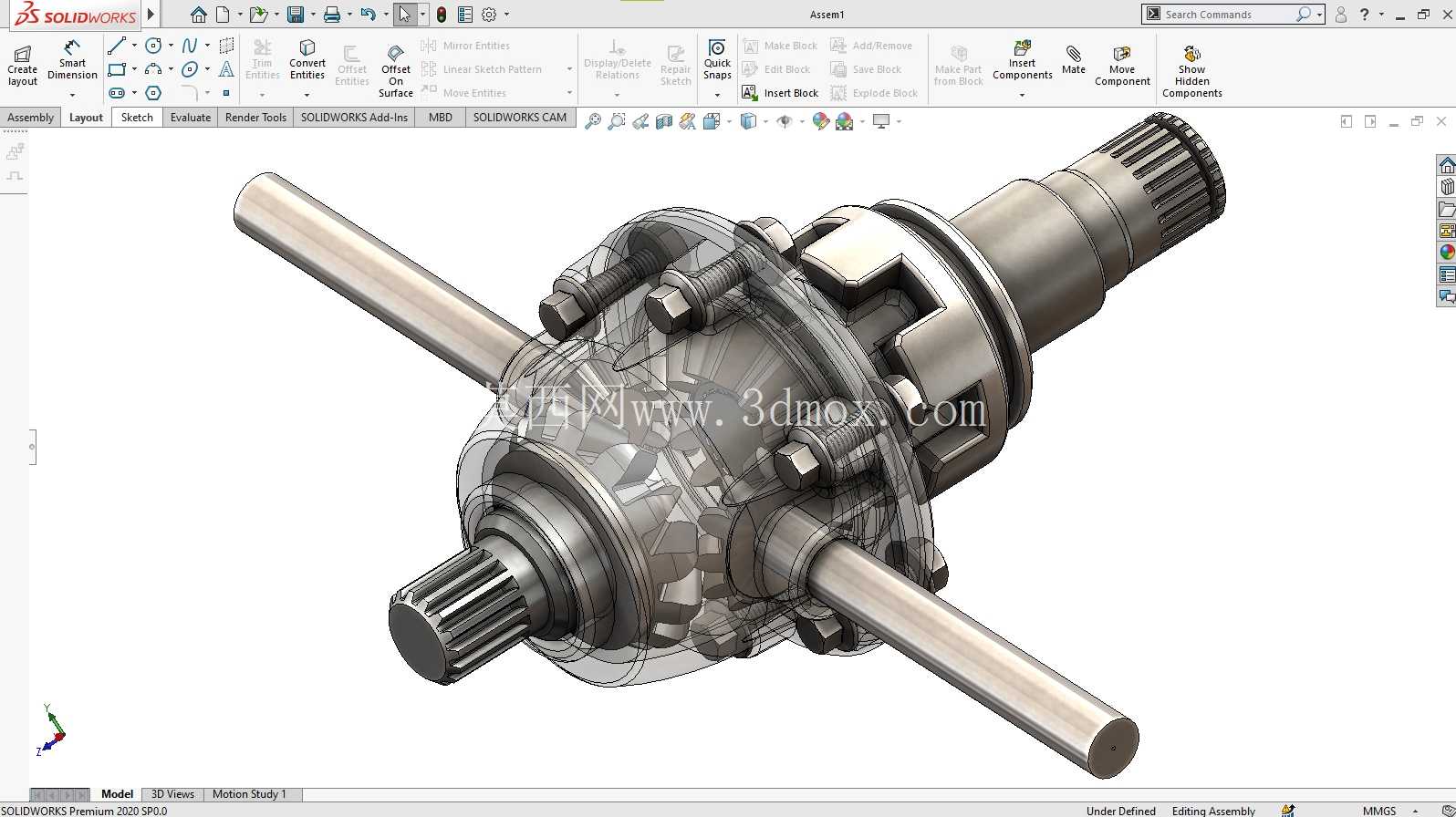Expand the Smart Dimension dropdown arrow
Viewport: 1456px width, 817px height.
tap(72, 95)
